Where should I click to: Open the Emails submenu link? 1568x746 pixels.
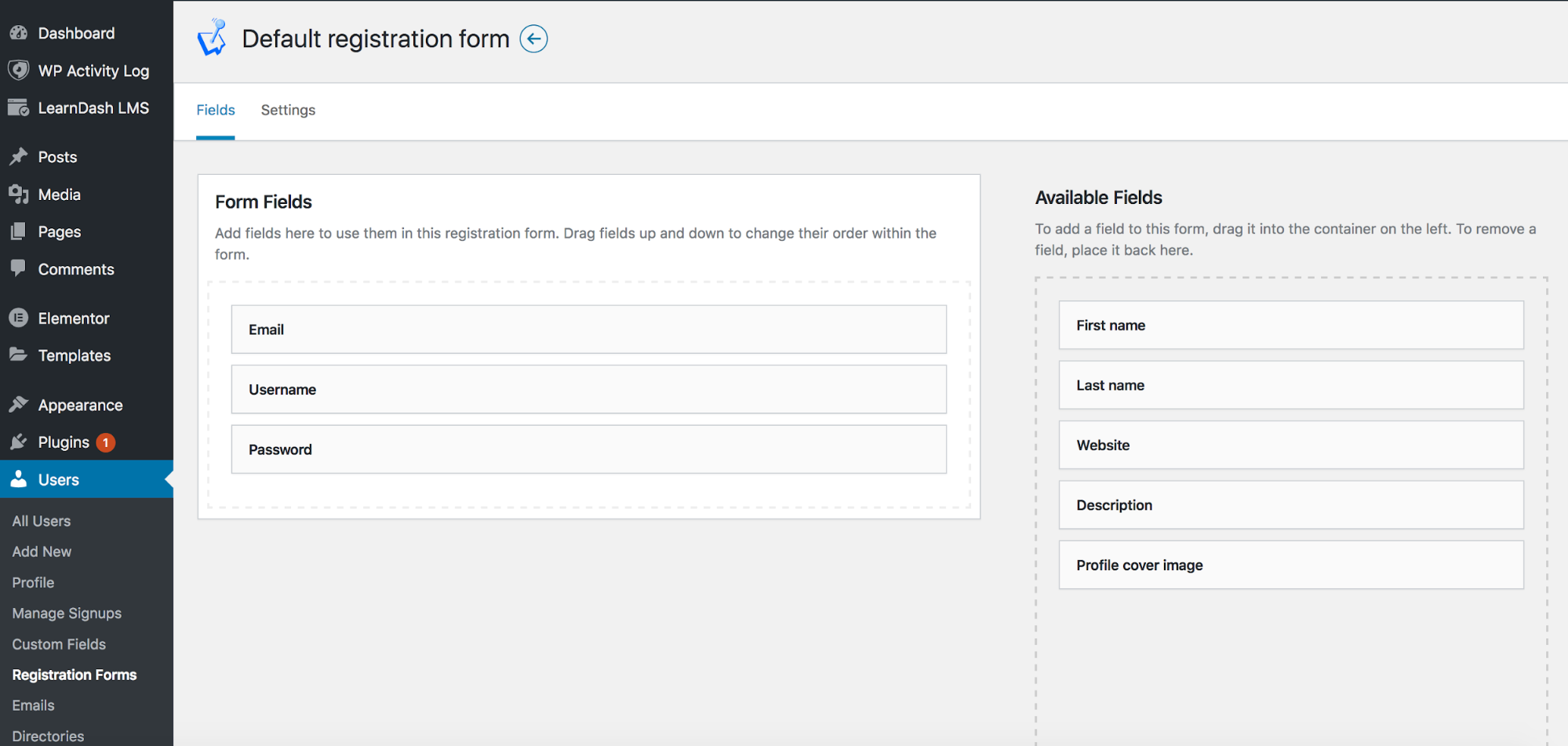click(34, 705)
